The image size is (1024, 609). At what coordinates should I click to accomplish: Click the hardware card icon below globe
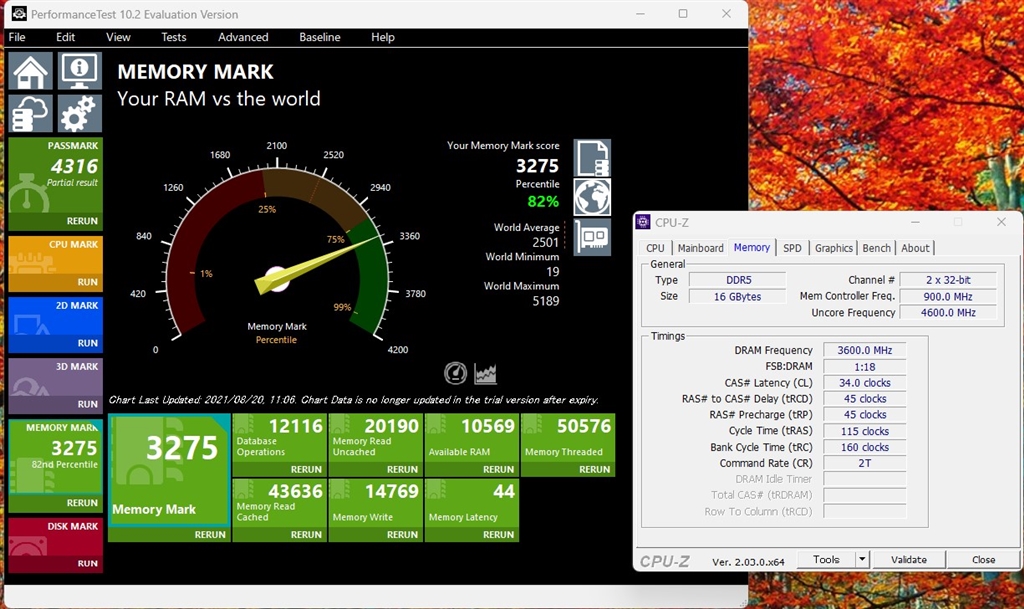pyautogui.click(x=592, y=237)
